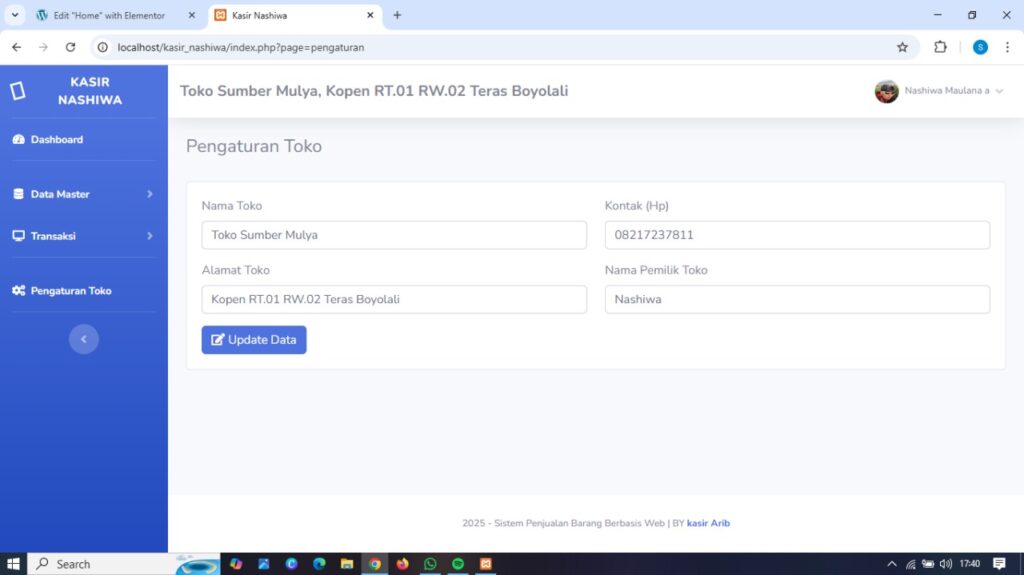The height and width of the screenshot is (575, 1024).
Task: Click the Data Master database icon
Action: point(18,194)
